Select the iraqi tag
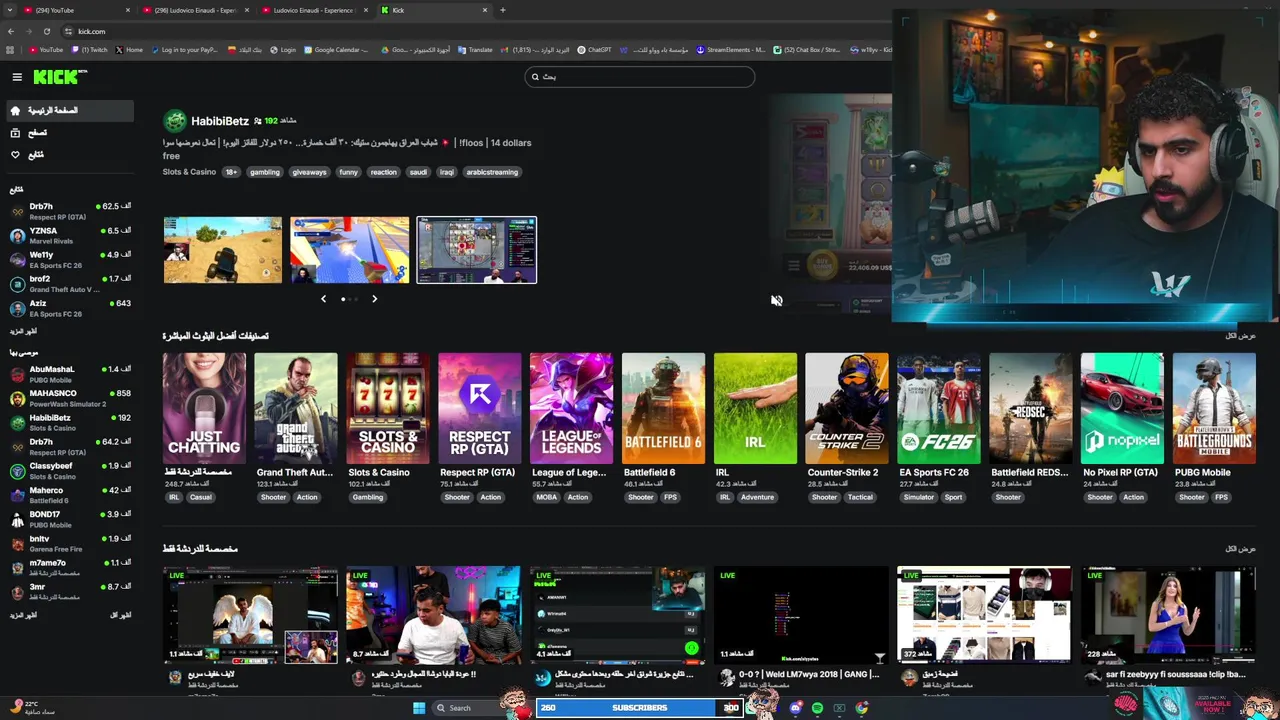 tap(446, 172)
